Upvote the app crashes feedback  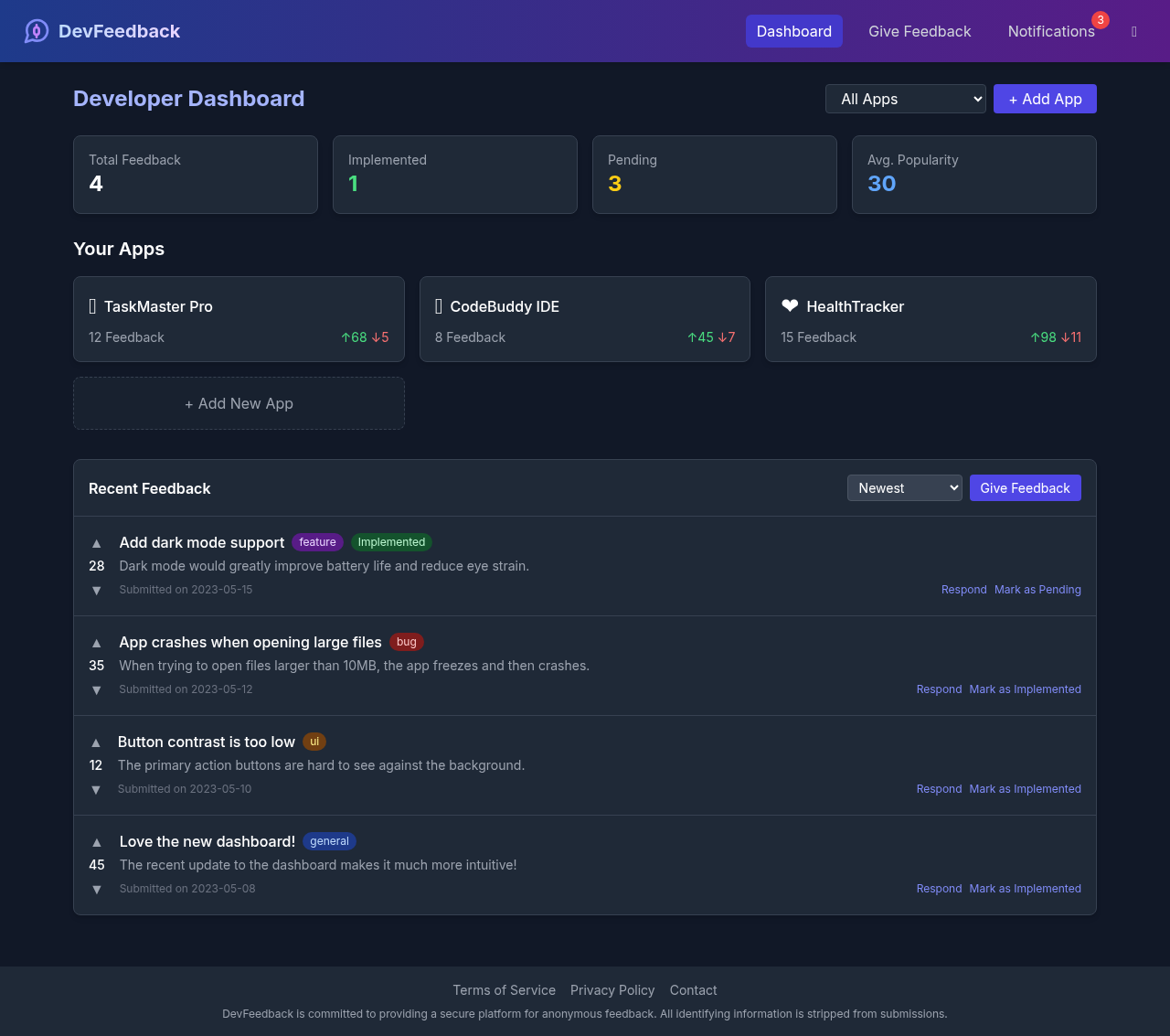click(96, 642)
